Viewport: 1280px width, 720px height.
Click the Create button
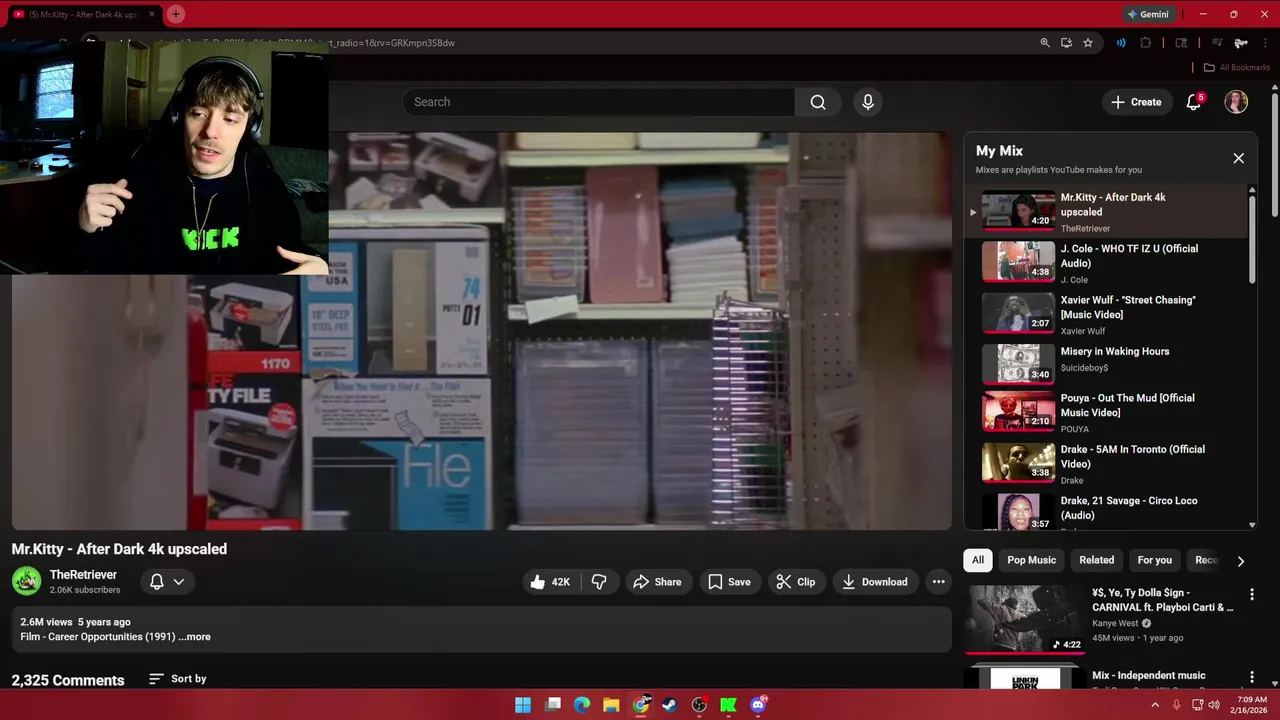[1136, 102]
